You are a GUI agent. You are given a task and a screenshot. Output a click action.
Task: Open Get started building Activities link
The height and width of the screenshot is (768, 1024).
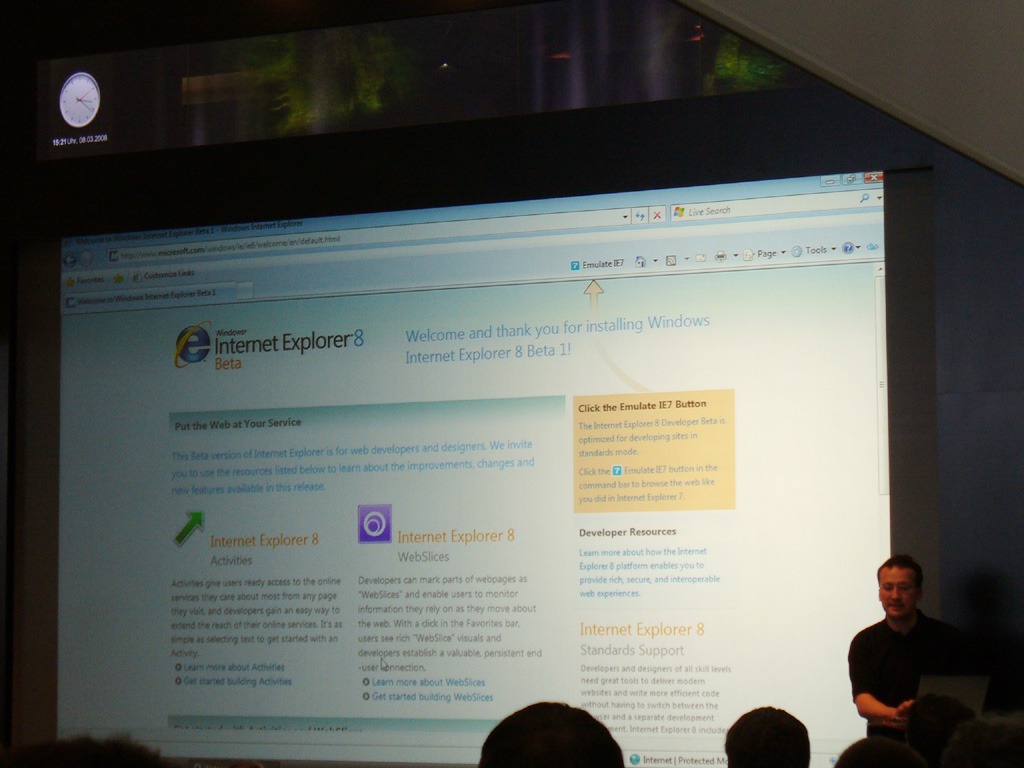click(238, 681)
